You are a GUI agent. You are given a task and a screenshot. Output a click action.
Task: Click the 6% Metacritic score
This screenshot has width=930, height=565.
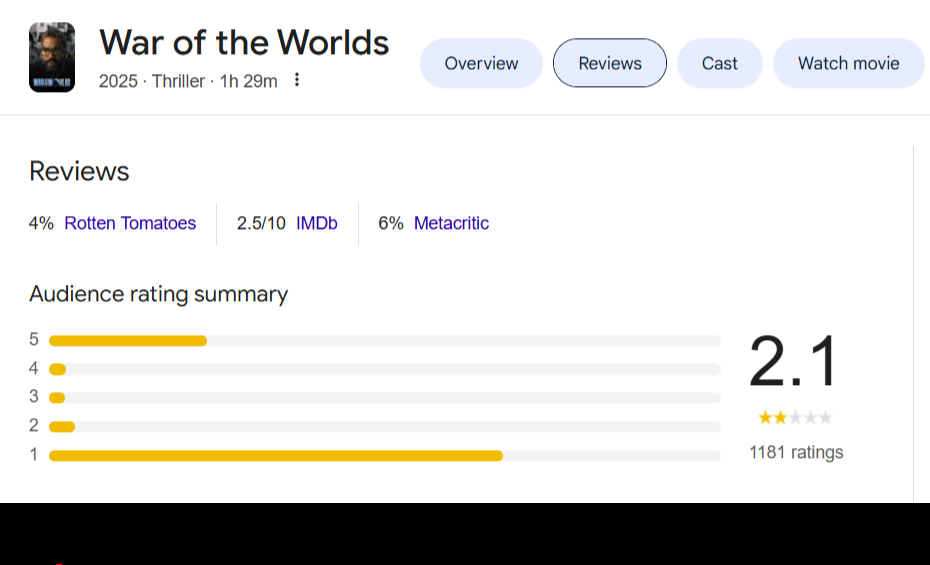tap(391, 224)
